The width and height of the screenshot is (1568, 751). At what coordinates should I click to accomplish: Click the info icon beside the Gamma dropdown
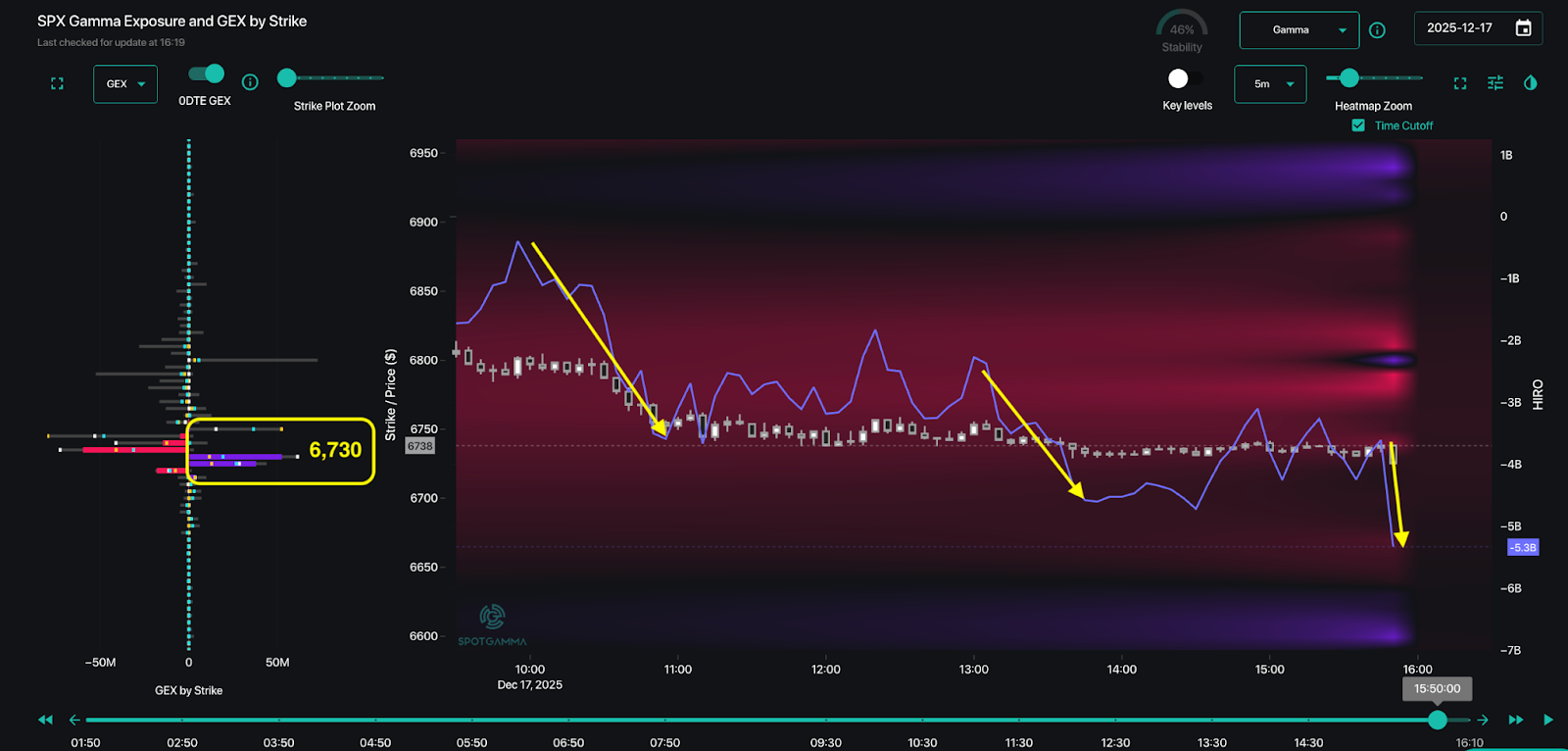click(x=1377, y=30)
